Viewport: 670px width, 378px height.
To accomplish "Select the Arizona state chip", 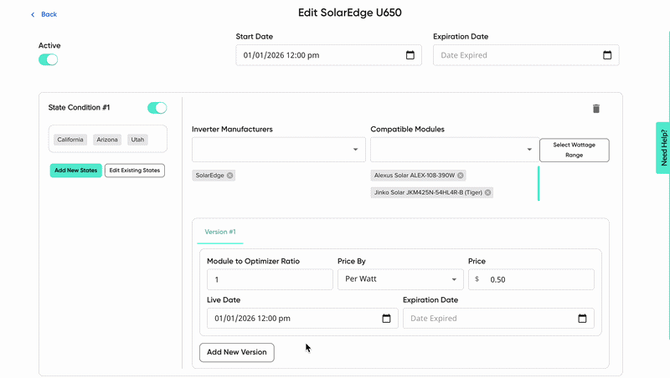I will 107,140.
